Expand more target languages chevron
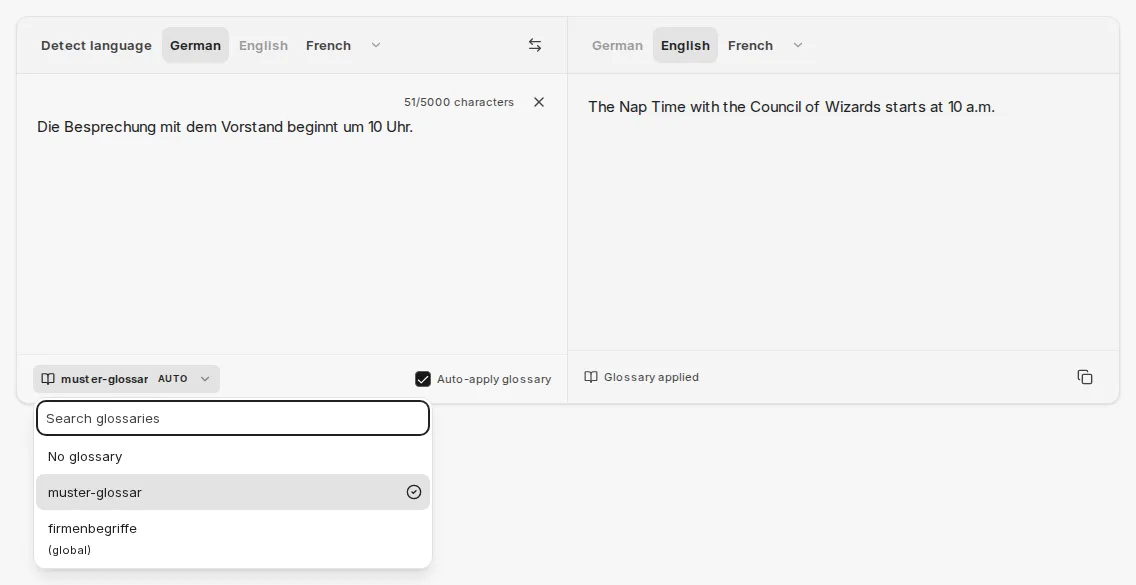This screenshot has width=1136, height=585. (798, 45)
